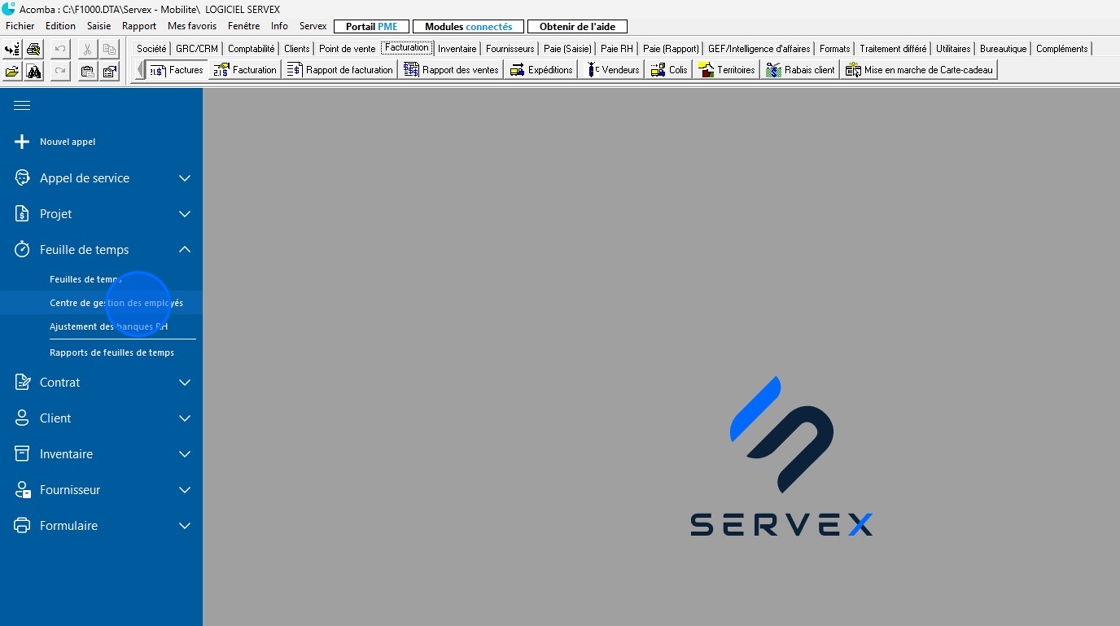Expand the Formulaire section
Image resolution: width=1120 pixels, height=626 pixels.
[x=101, y=525]
